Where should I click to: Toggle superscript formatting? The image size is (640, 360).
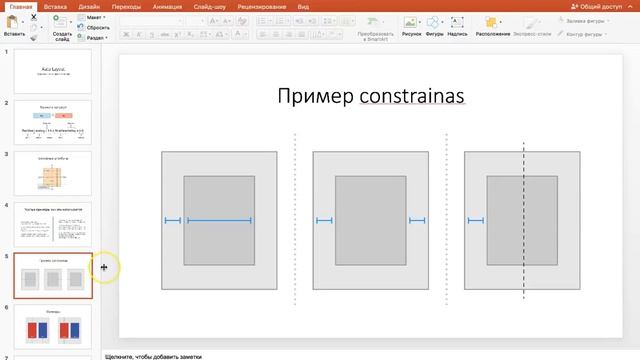178,35
